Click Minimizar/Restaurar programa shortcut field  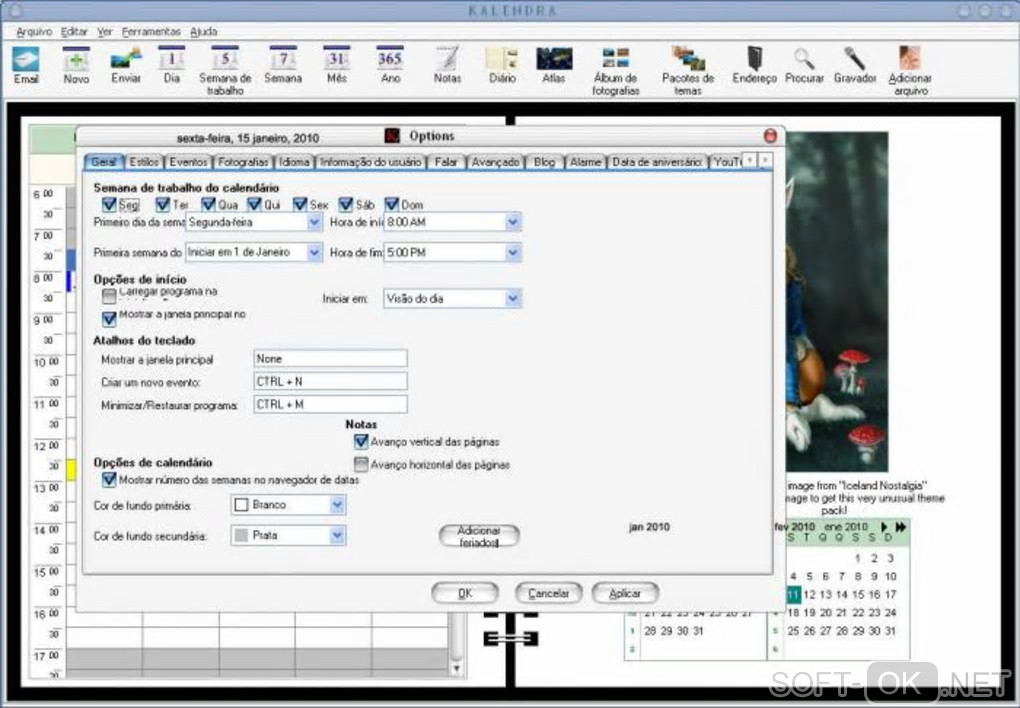pyautogui.click(x=330, y=404)
